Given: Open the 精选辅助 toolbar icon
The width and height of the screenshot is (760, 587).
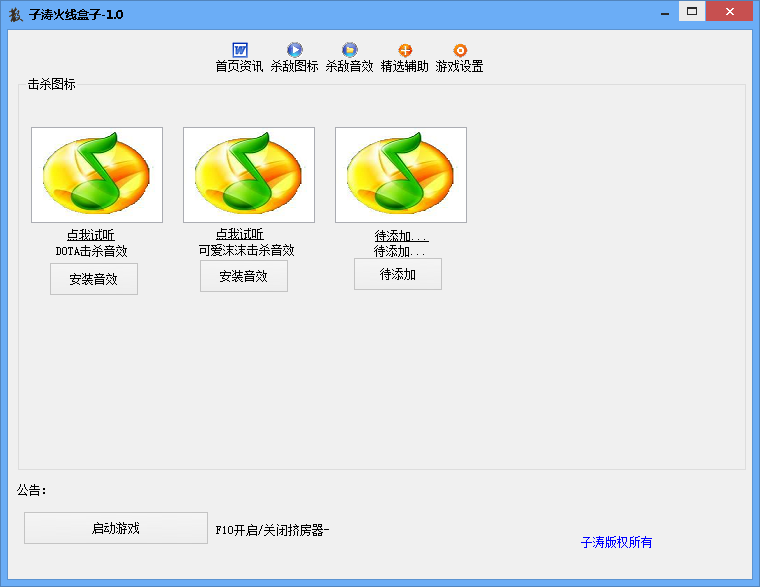Looking at the screenshot, I should [404, 50].
